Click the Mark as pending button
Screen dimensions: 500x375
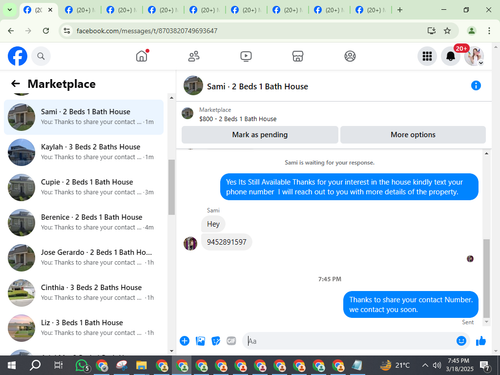point(260,135)
